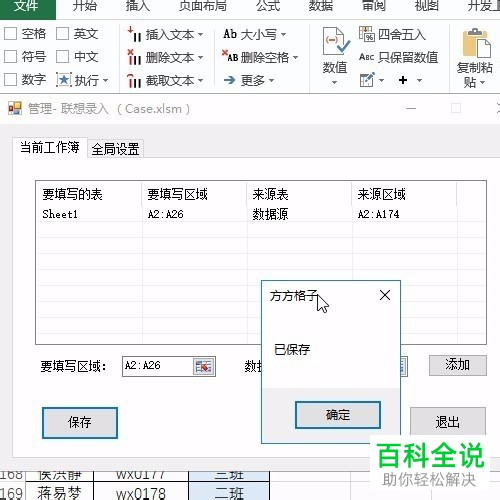Click the Delete Spaces (删除空格) icon
This screenshot has height=500, width=500.
(230, 56)
